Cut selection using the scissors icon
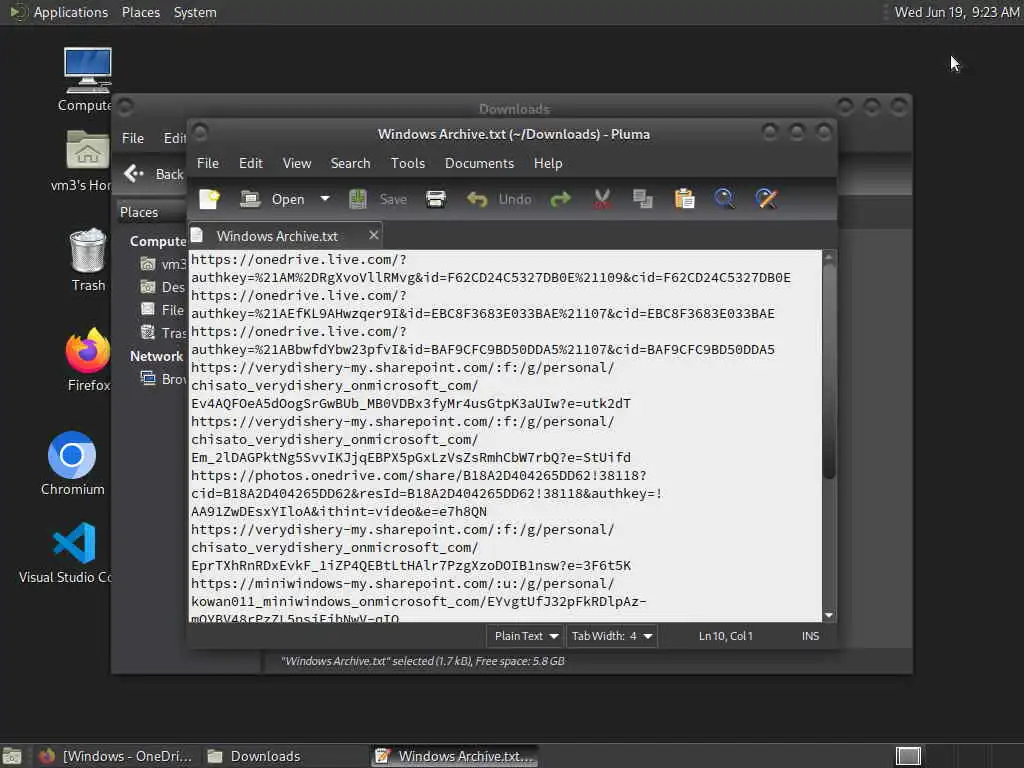This screenshot has width=1024, height=768. 602,199
